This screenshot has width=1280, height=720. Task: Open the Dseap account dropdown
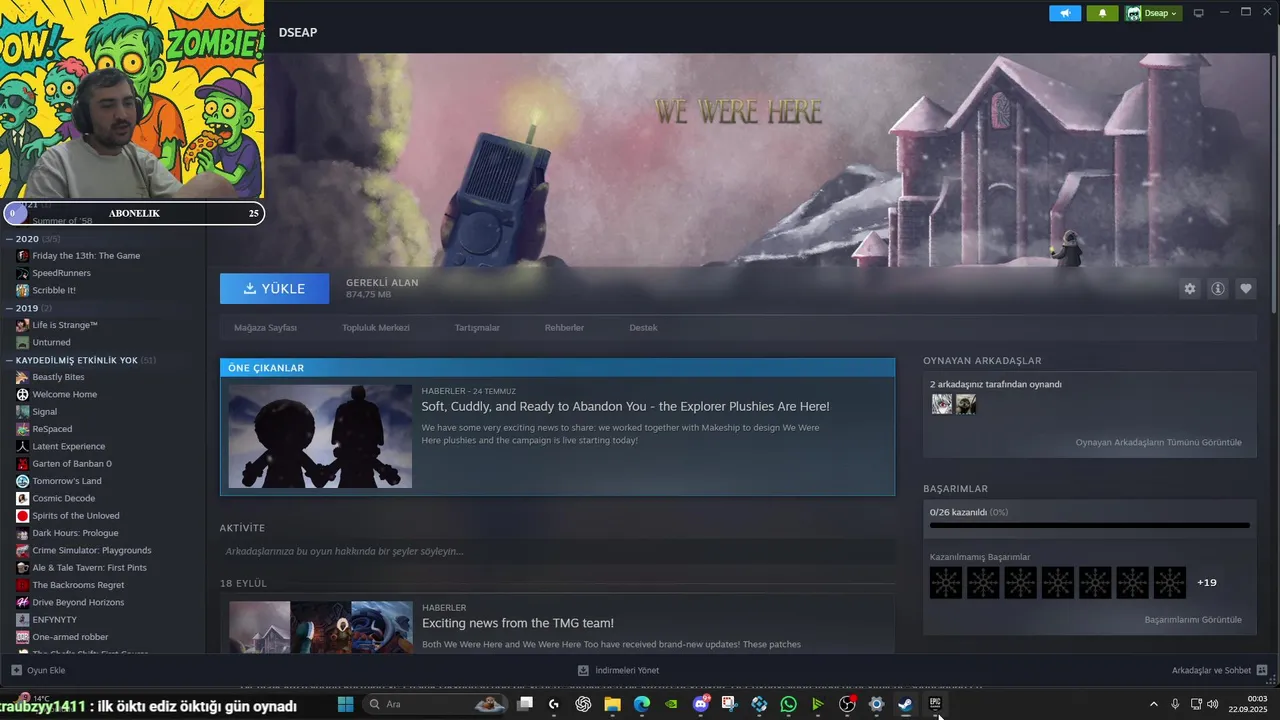(1153, 13)
